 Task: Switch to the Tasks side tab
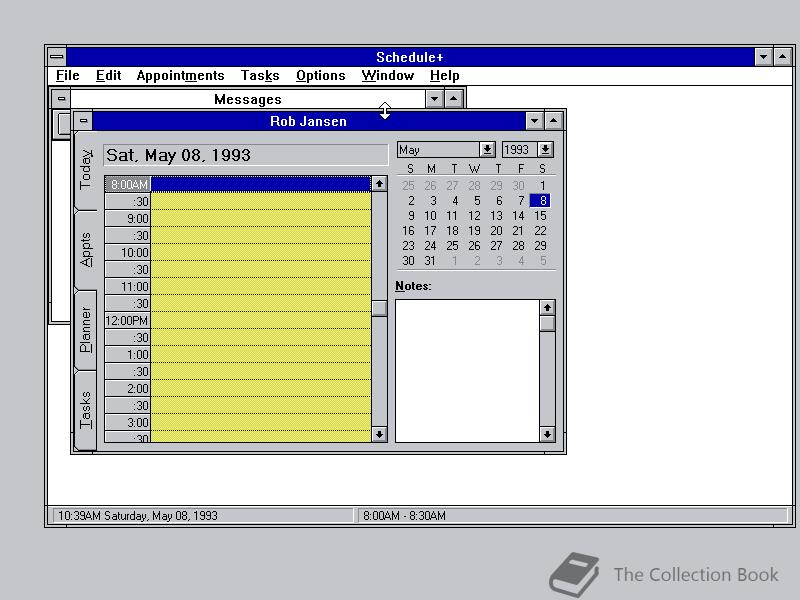click(x=86, y=410)
